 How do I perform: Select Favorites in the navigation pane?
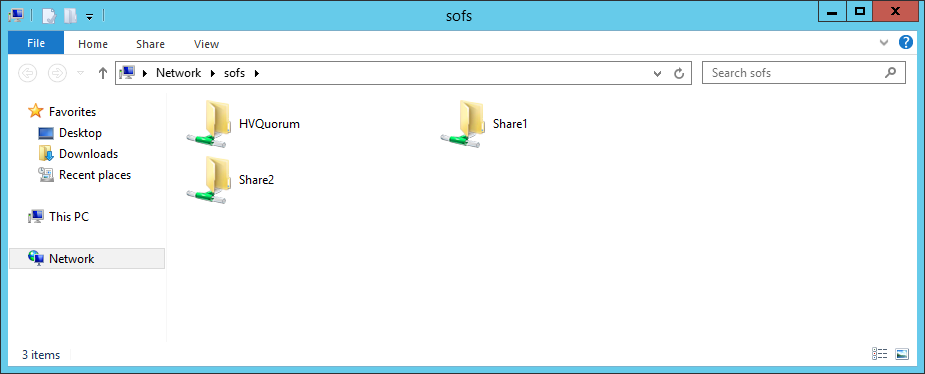(x=72, y=111)
